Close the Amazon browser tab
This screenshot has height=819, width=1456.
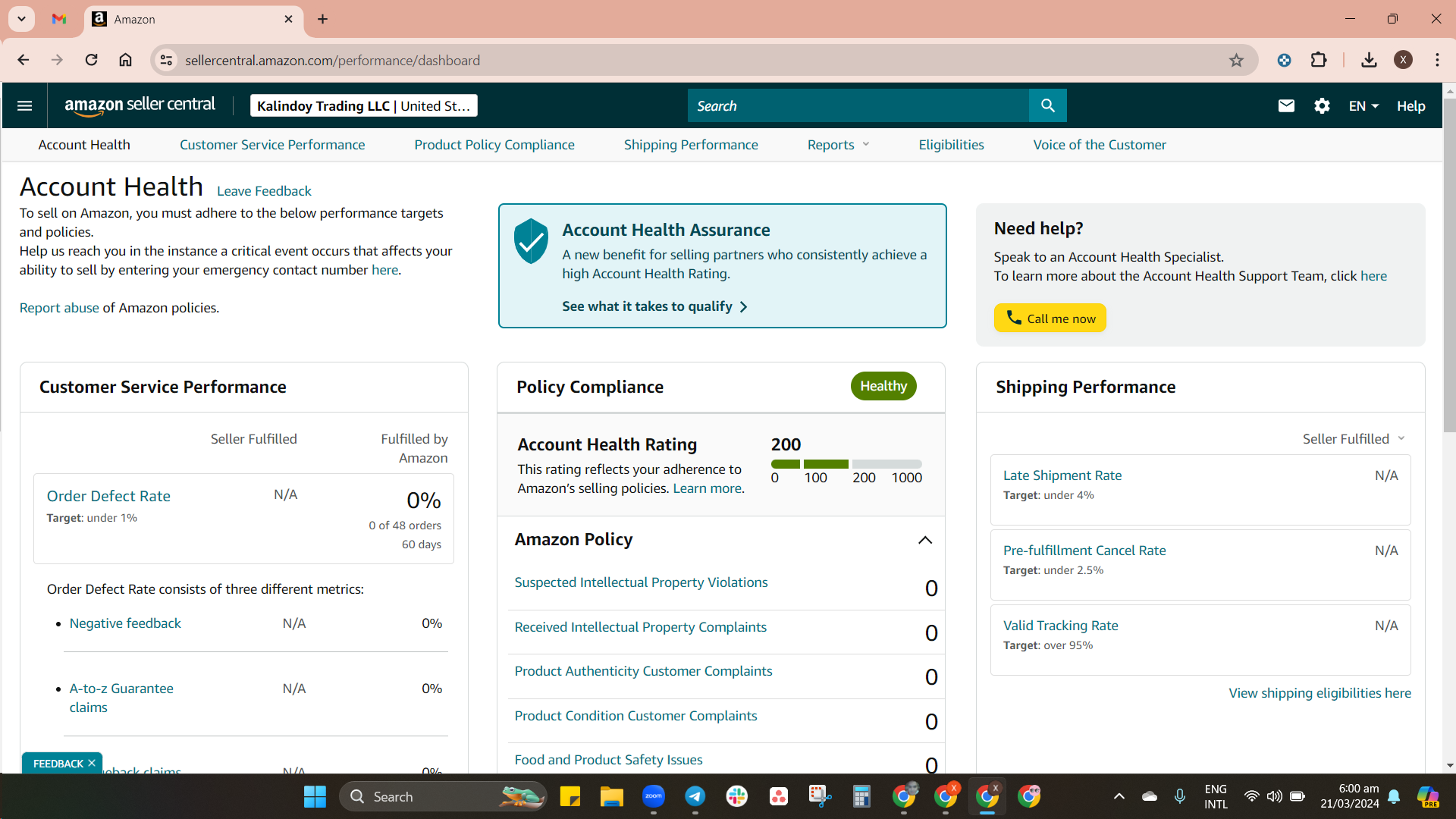288,19
